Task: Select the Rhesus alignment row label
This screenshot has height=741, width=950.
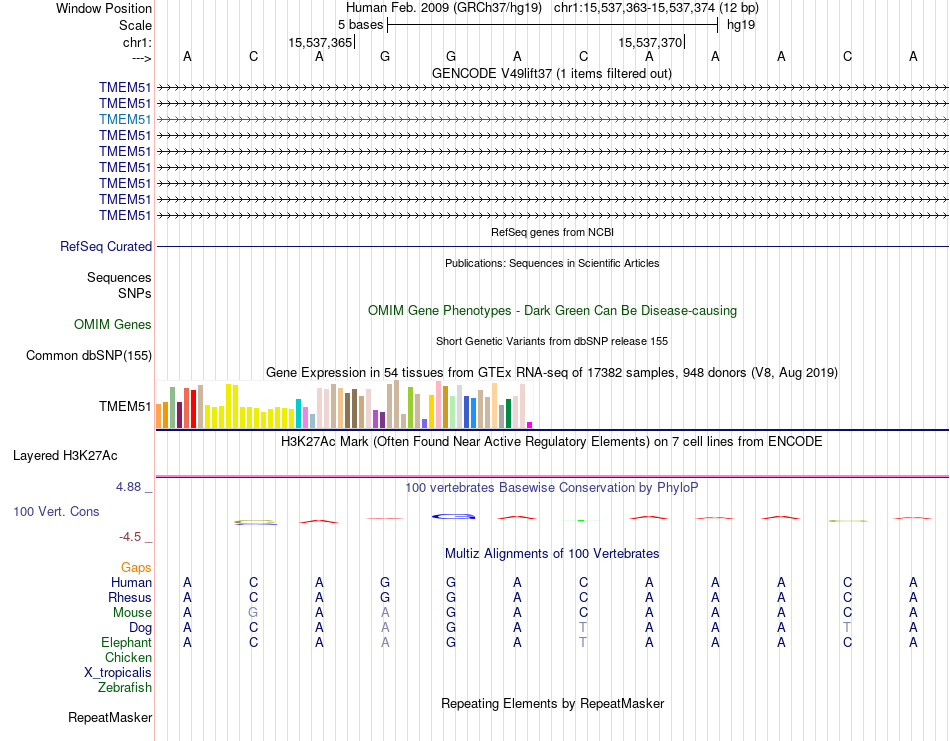Action: pyautogui.click(x=130, y=597)
